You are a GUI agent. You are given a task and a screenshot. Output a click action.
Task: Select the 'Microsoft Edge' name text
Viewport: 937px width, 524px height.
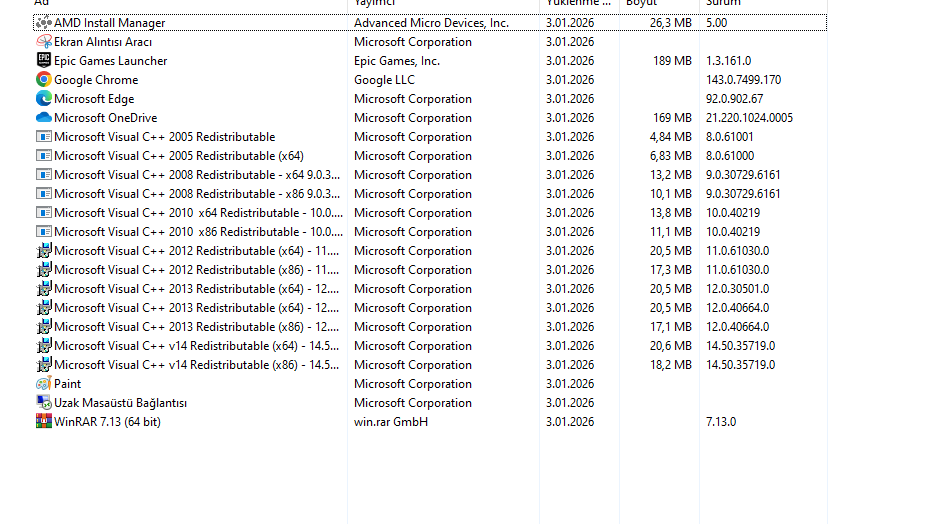[x=94, y=99]
